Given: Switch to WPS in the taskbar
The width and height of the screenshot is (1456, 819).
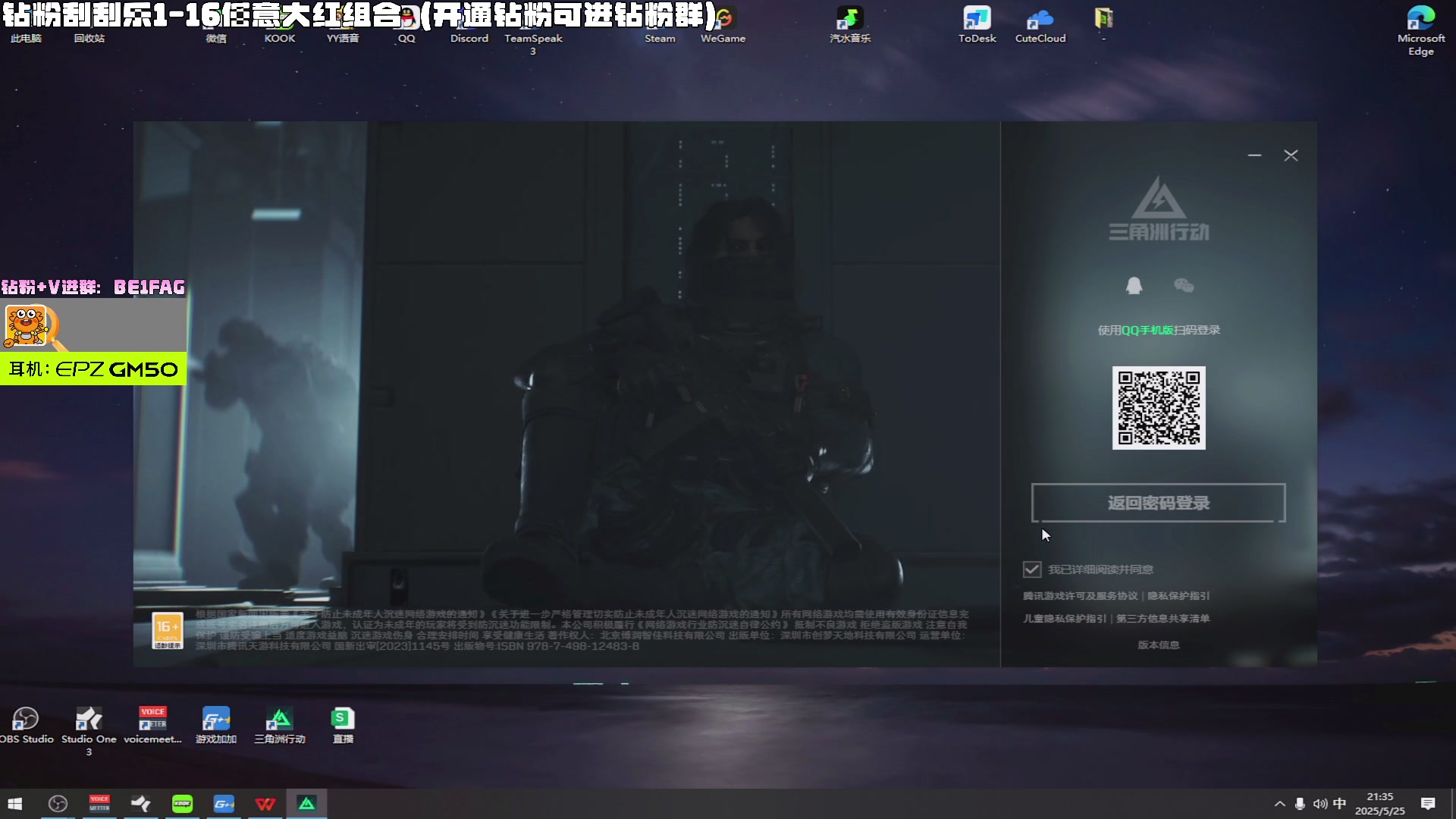Looking at the screenshot, I should tap(265, 804).
